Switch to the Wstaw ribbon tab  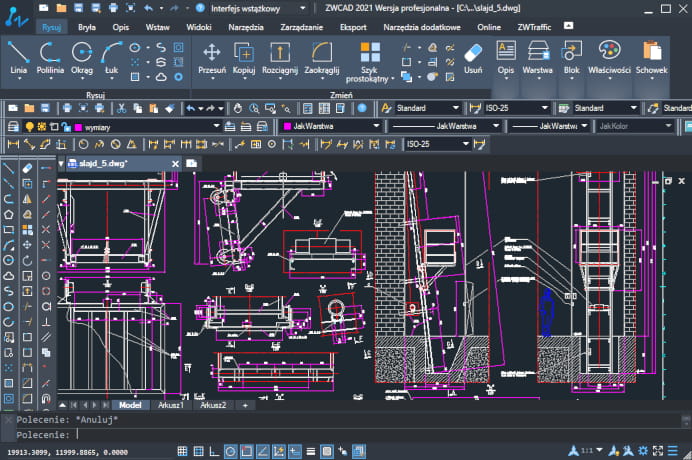(x=158, y=27)
